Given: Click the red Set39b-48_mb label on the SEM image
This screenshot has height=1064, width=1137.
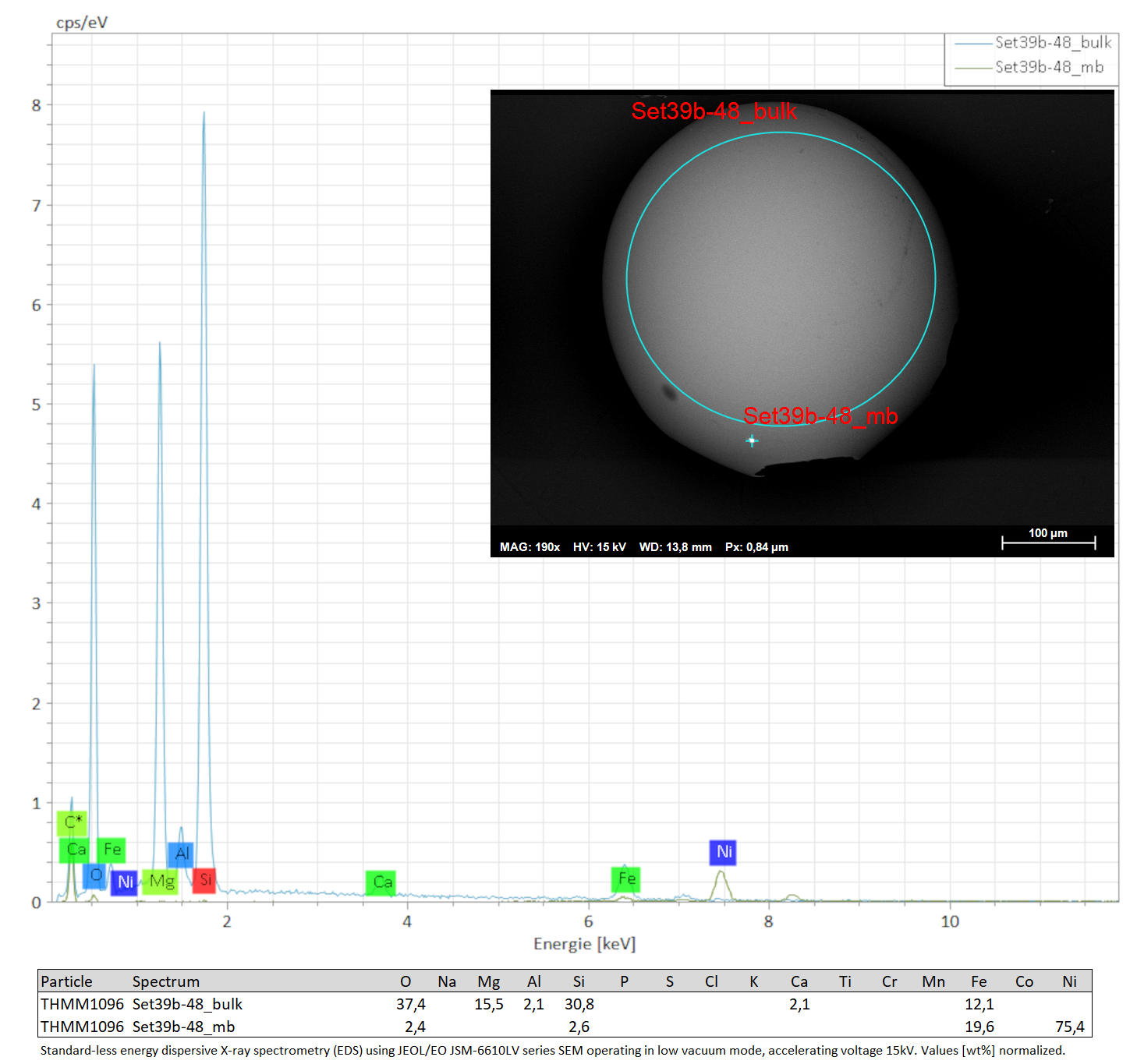Looking at the screenshot, I should 820,416.
